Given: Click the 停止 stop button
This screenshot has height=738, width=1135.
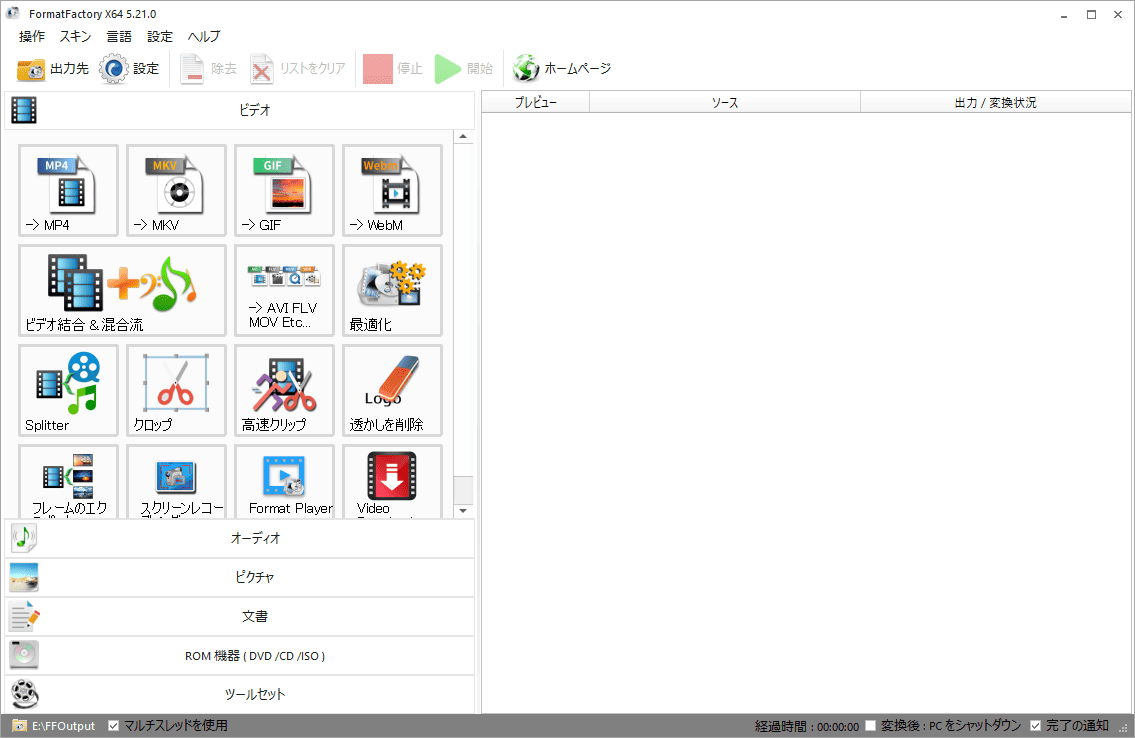Looking at the screenshot, I should (393, 69).
